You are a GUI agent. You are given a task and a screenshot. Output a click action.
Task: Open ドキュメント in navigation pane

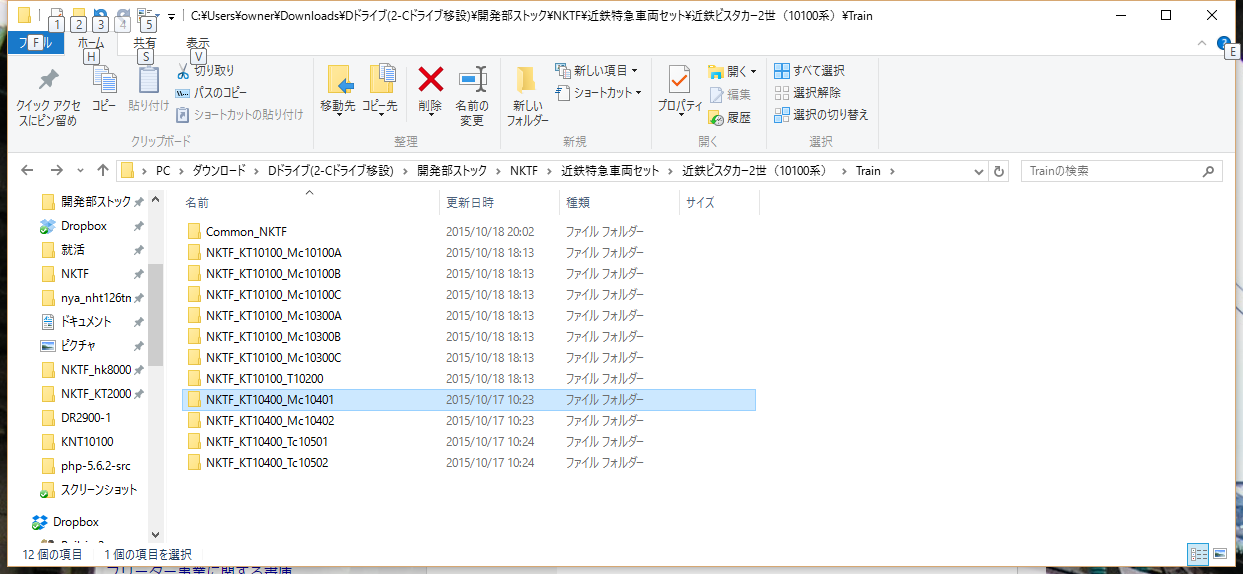coord(86,322)
